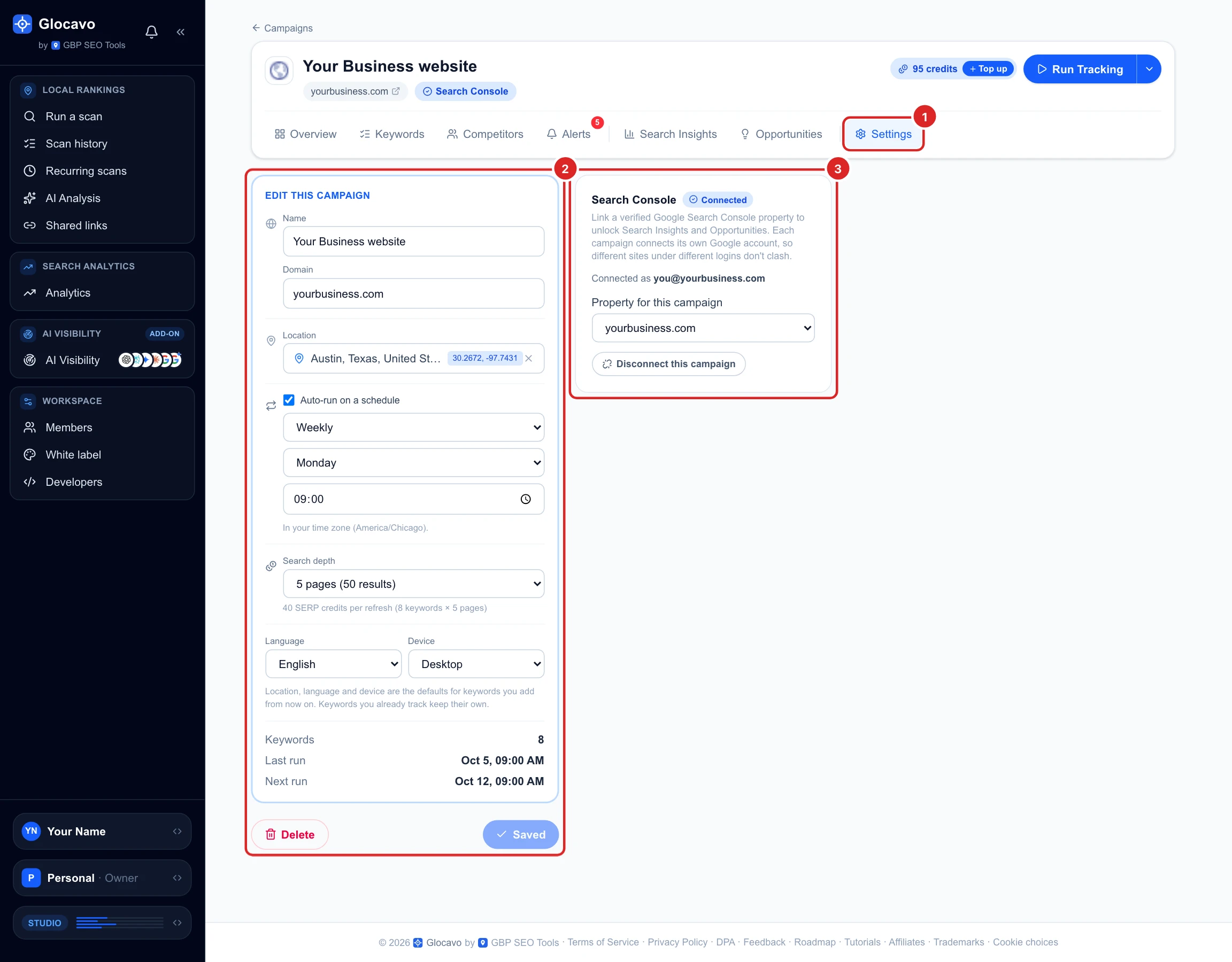
Task: Switch to the Settings tab
Action: 883,134
